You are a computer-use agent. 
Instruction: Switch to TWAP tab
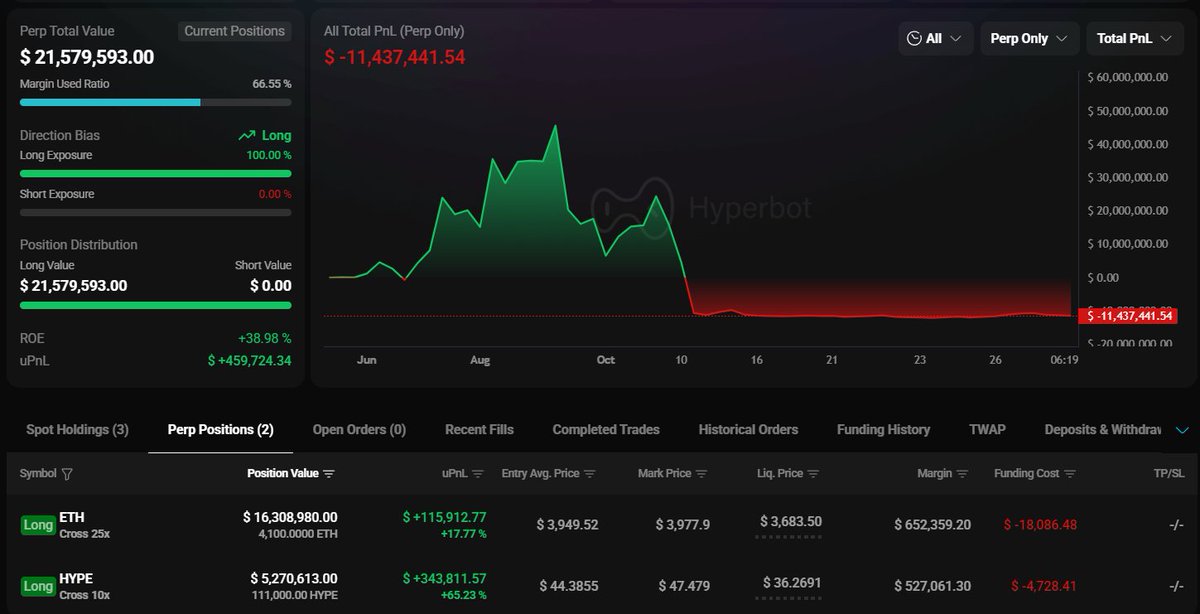point(987,430)
